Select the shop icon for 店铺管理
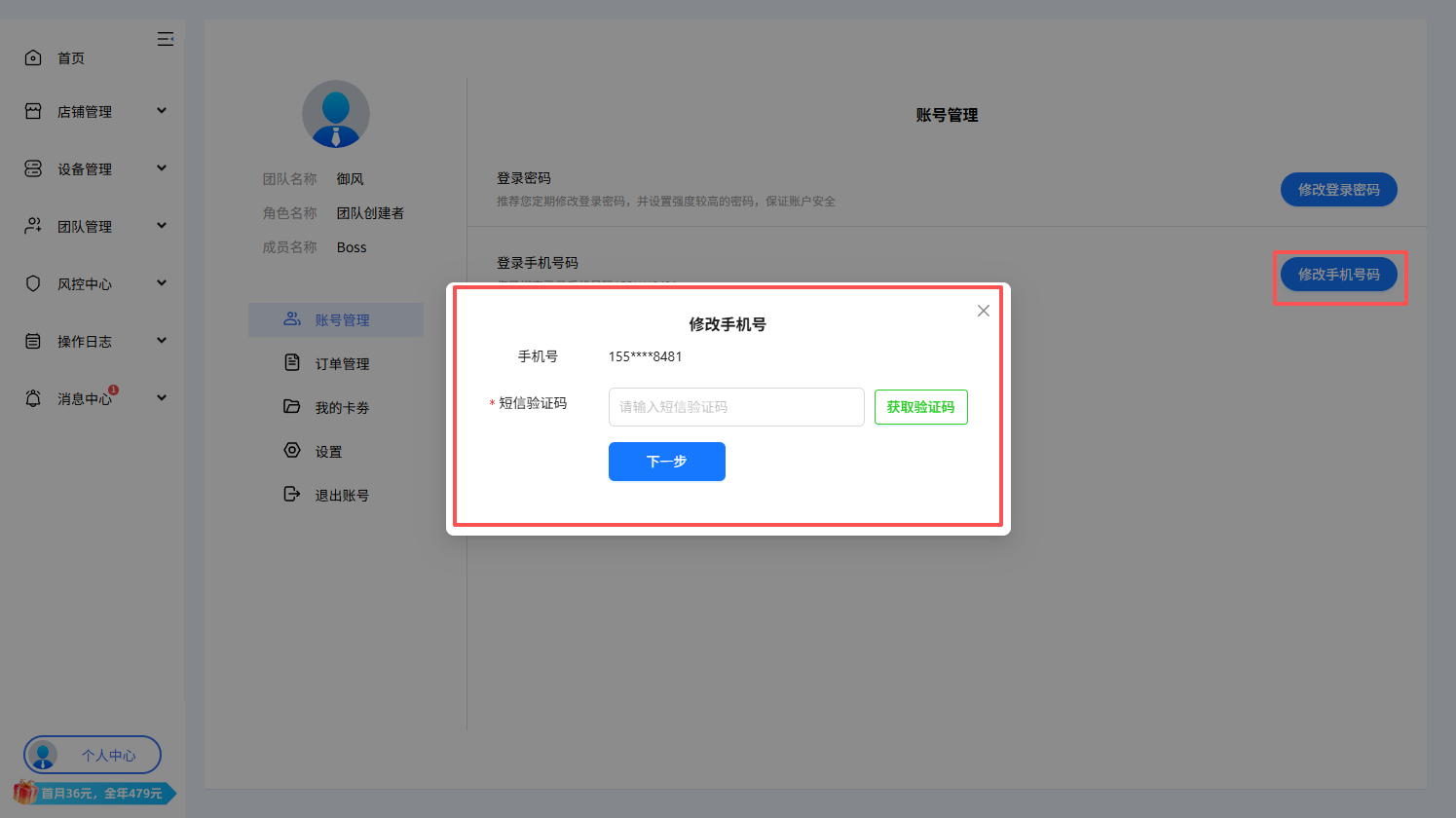This screenshot has width=1456, height=818. tap(34, 111)
